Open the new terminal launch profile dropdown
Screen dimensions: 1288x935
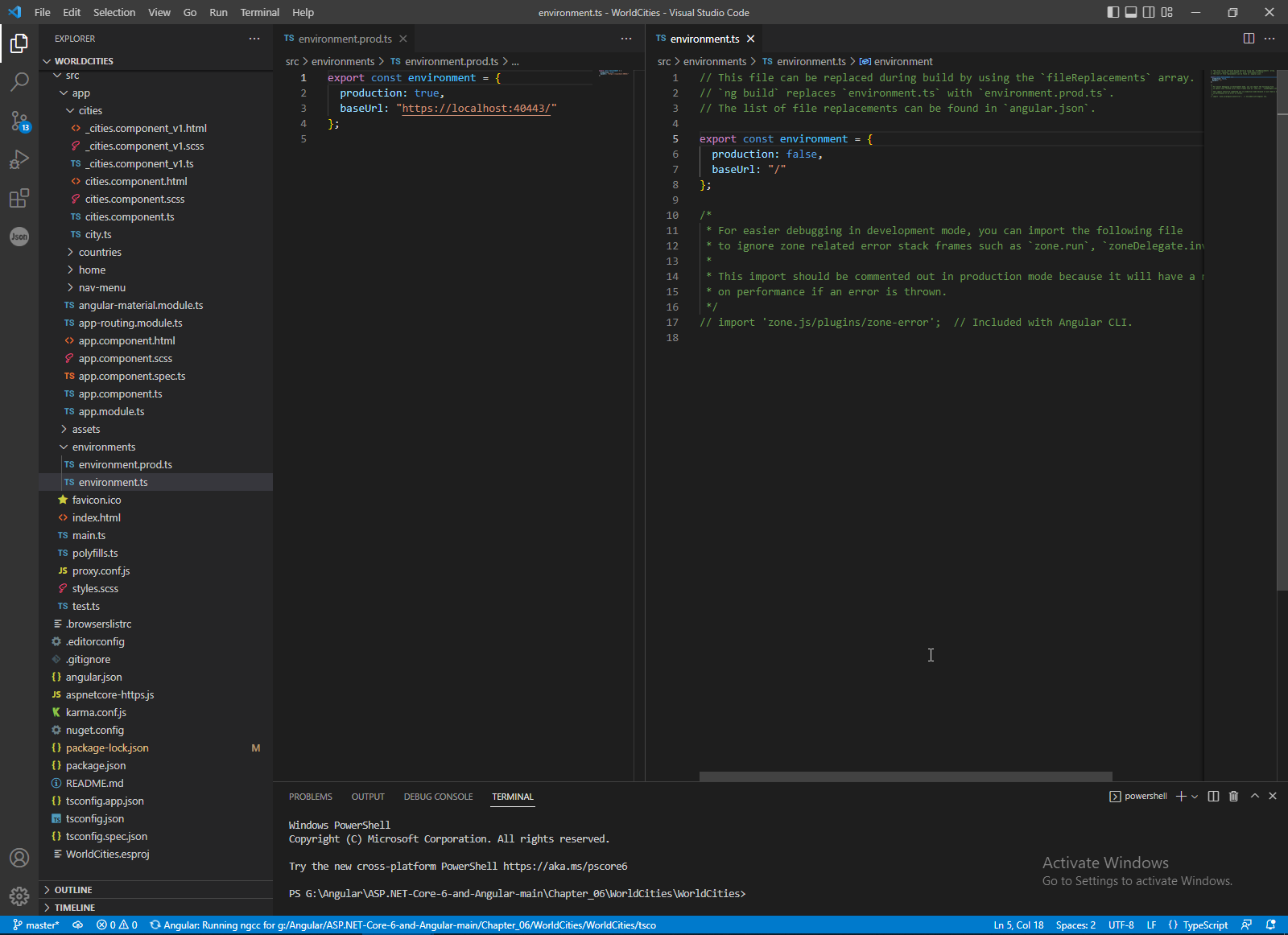point(1195,796)
